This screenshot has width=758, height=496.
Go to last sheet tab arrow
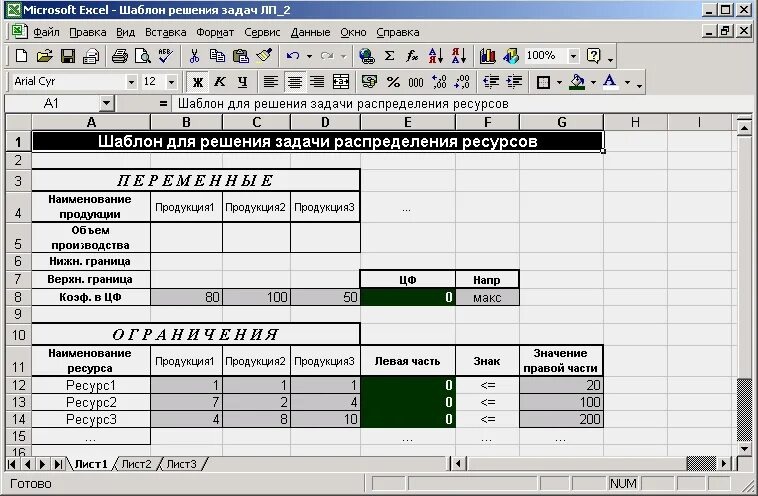click(58, 464)
